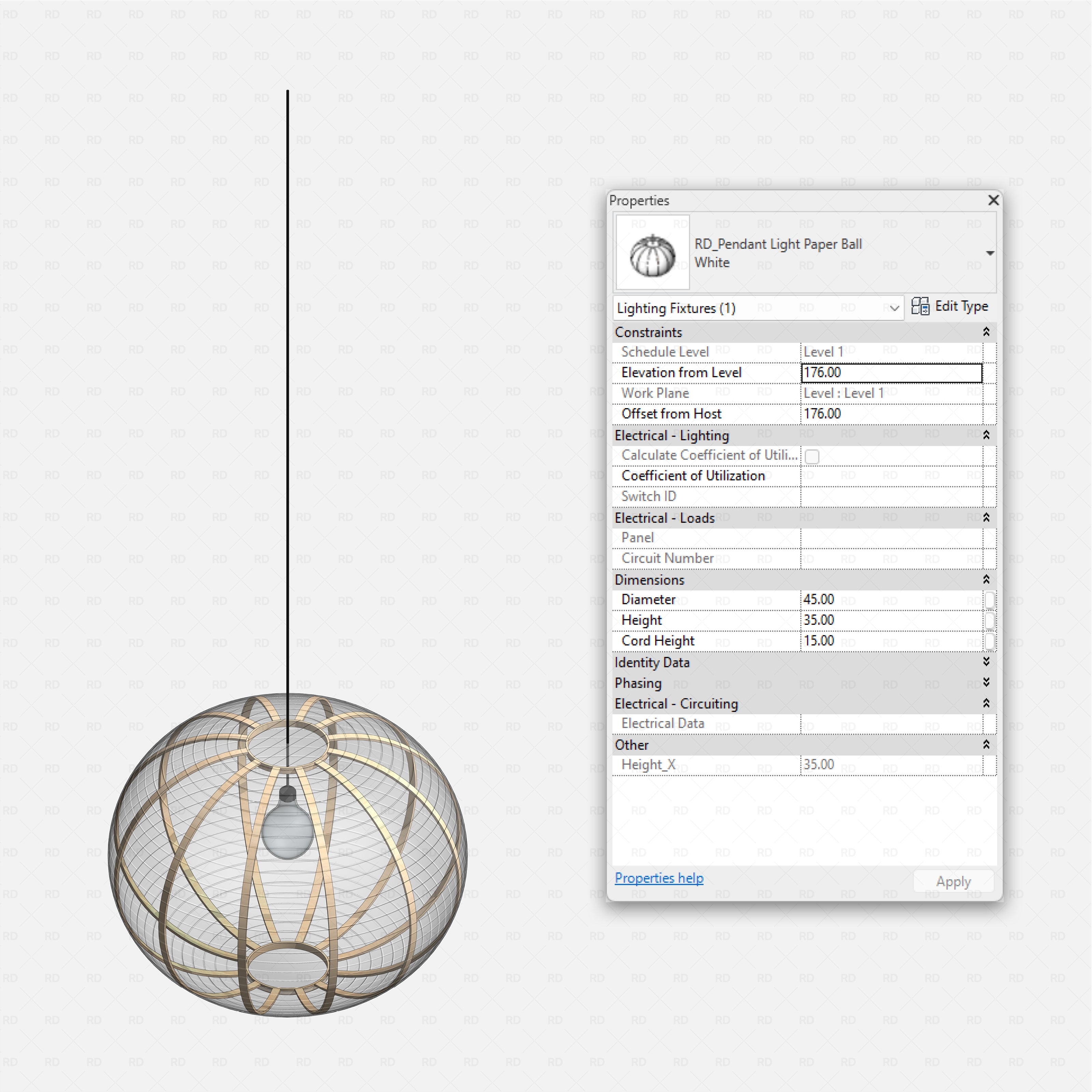Click the pendant light type preview thumbnail

click(652, 253)
